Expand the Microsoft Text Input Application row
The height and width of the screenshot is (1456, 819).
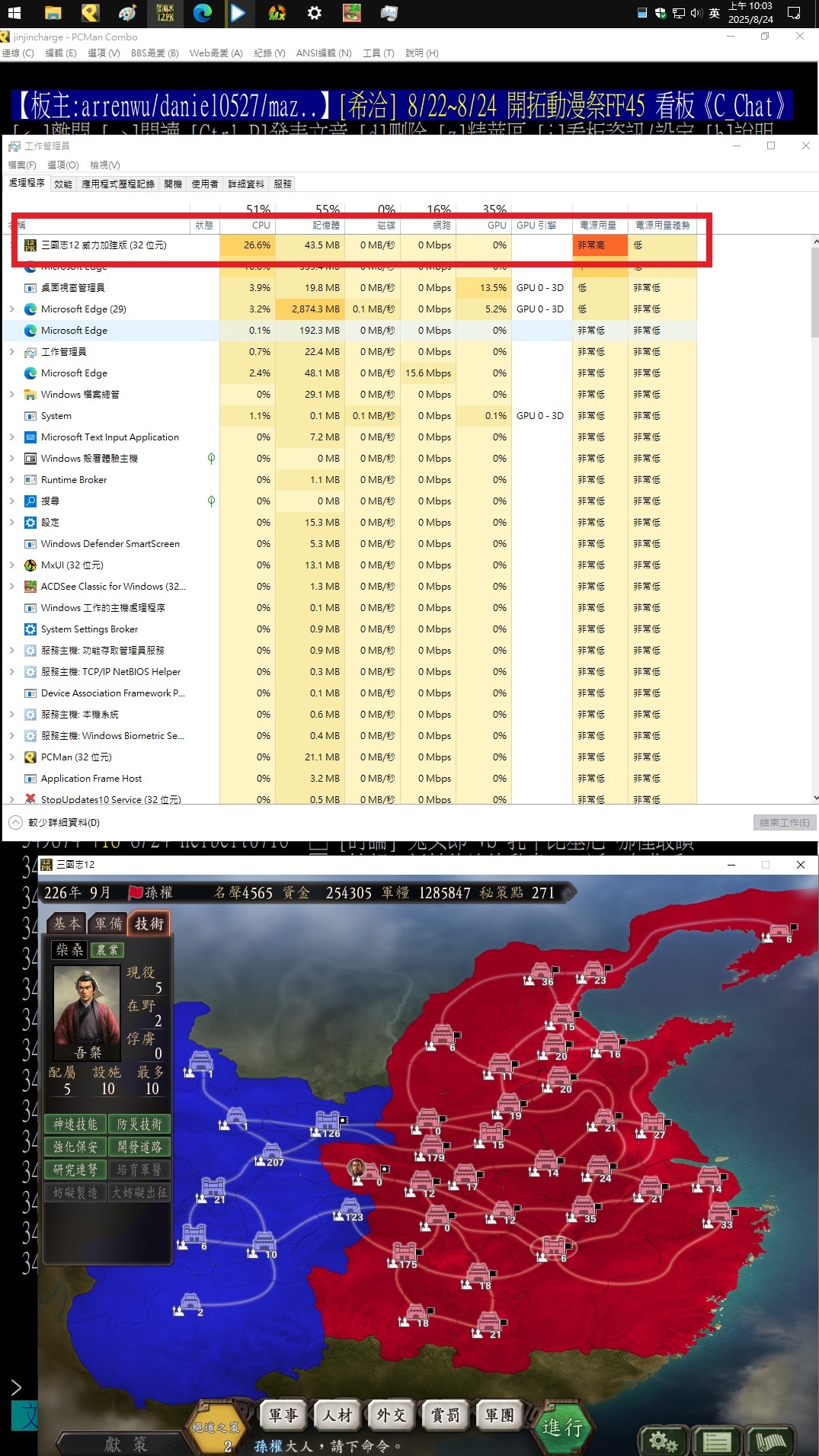[11, 437]
